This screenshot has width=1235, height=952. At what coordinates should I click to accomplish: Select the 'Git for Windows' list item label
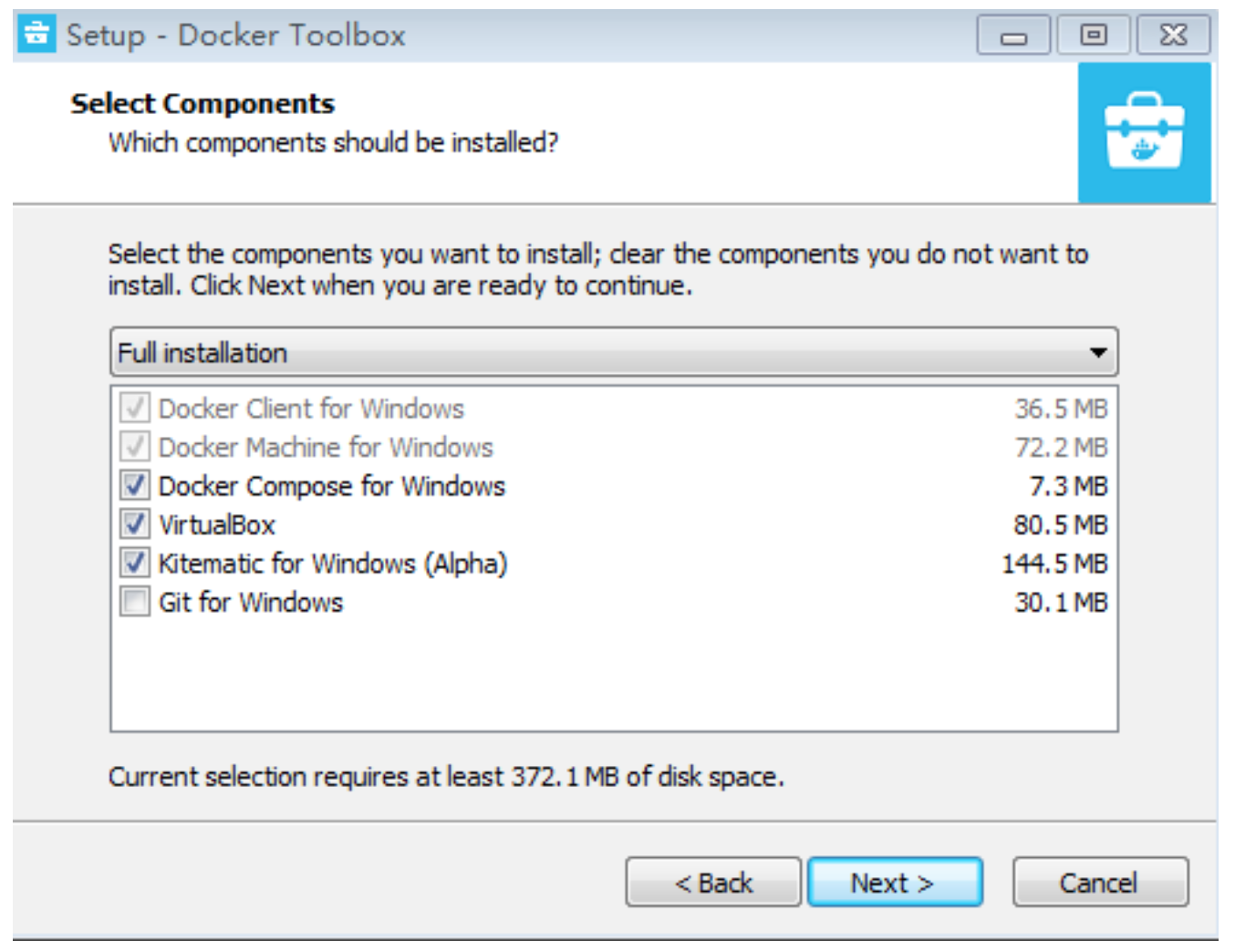[x=251, y=603]
